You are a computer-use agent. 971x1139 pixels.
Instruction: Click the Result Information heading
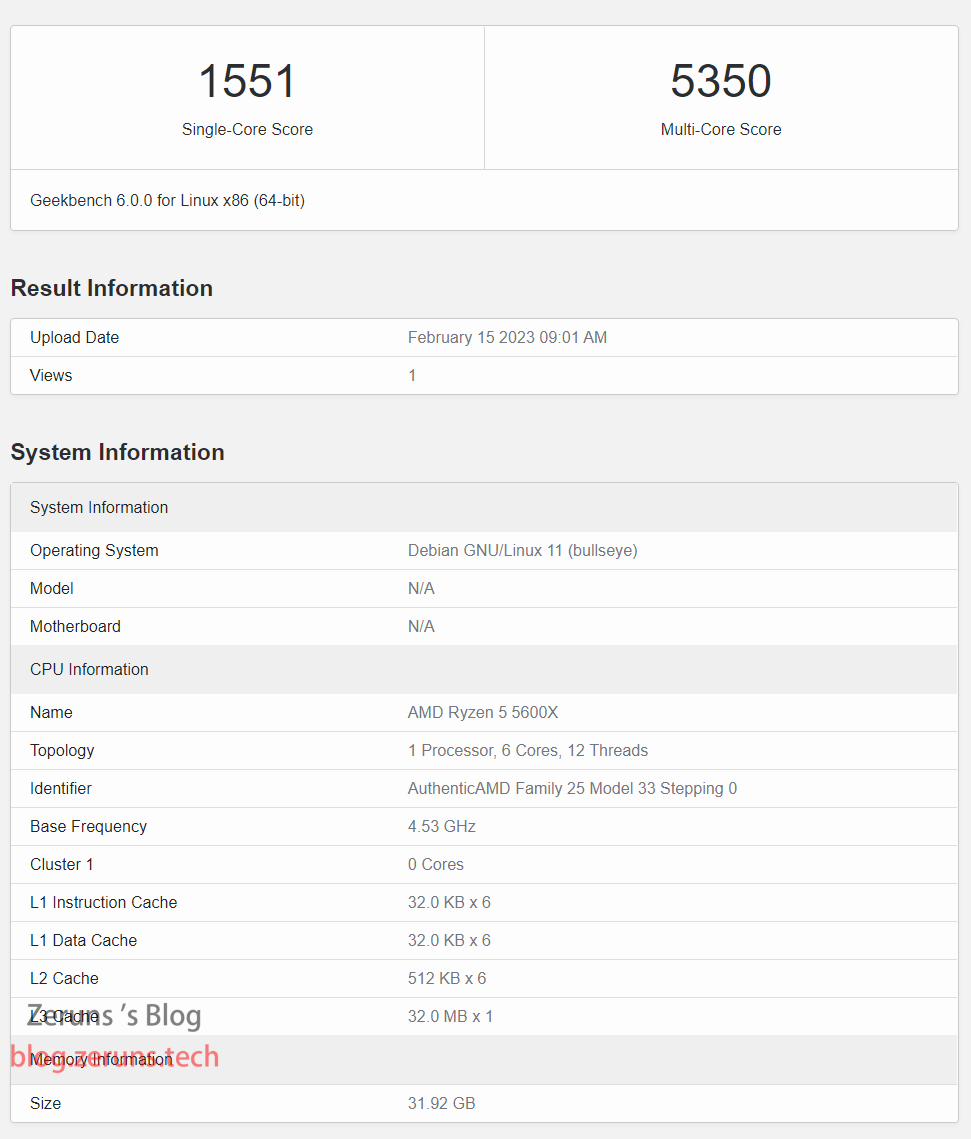tap(111, 288)
